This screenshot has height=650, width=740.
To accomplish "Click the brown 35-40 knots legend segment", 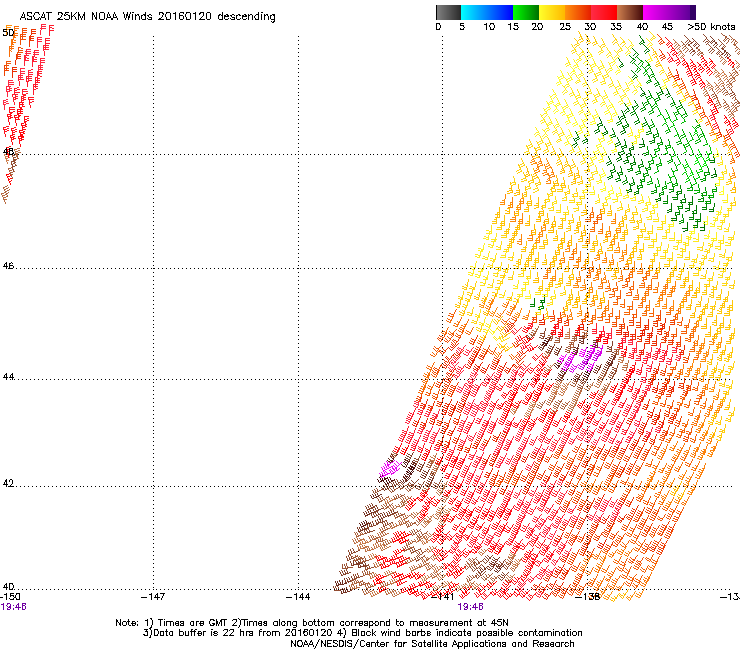I will (630, 12).
